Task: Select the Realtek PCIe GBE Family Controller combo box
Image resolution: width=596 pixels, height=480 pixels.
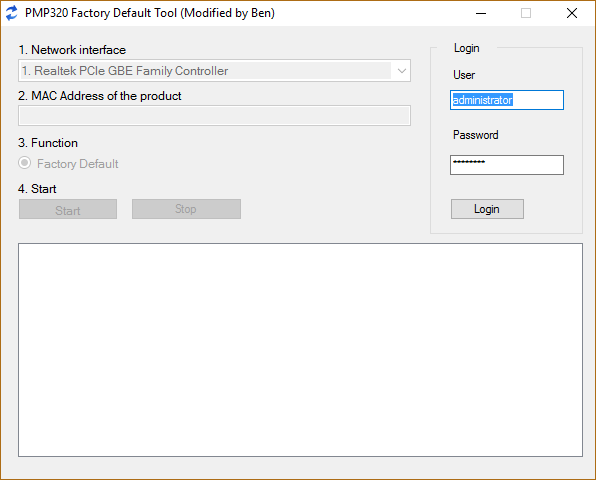Action: pos(214,71)
